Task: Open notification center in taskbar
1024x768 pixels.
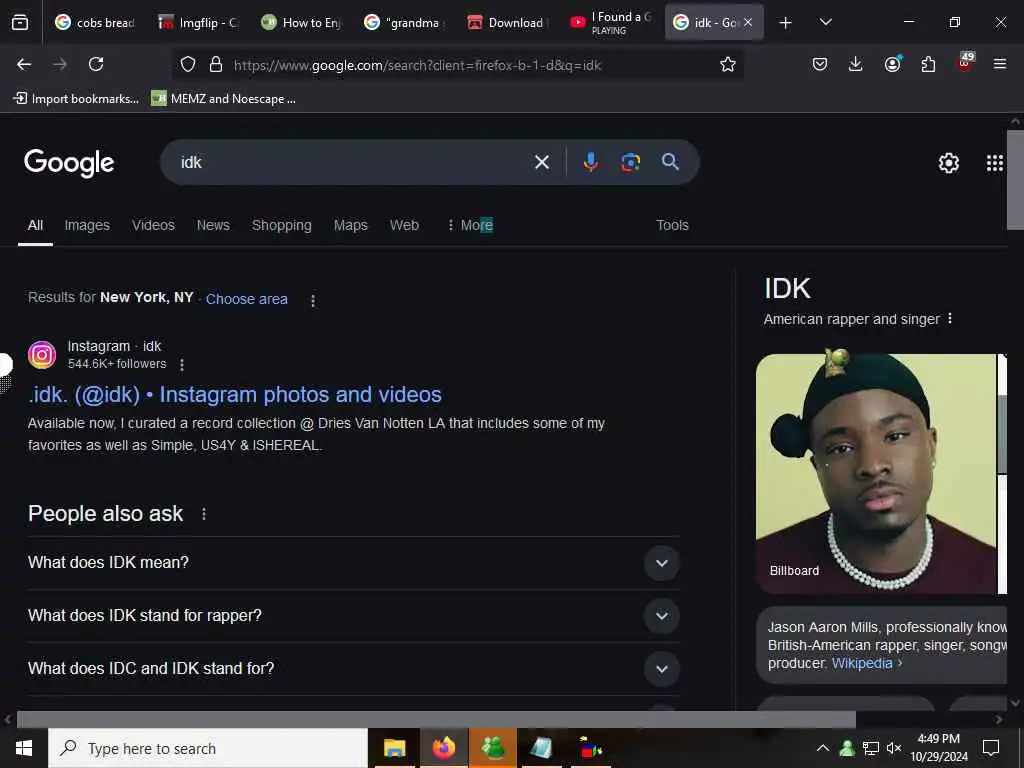Action: tap(991, 748)
